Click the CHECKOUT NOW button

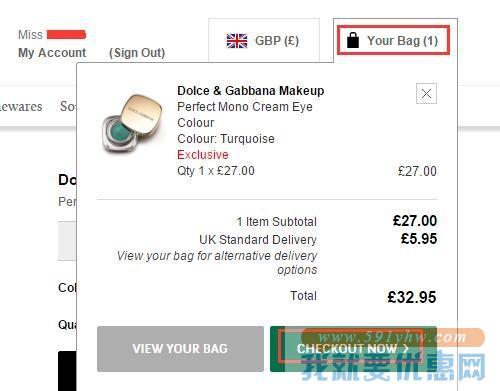pos(353,349)
